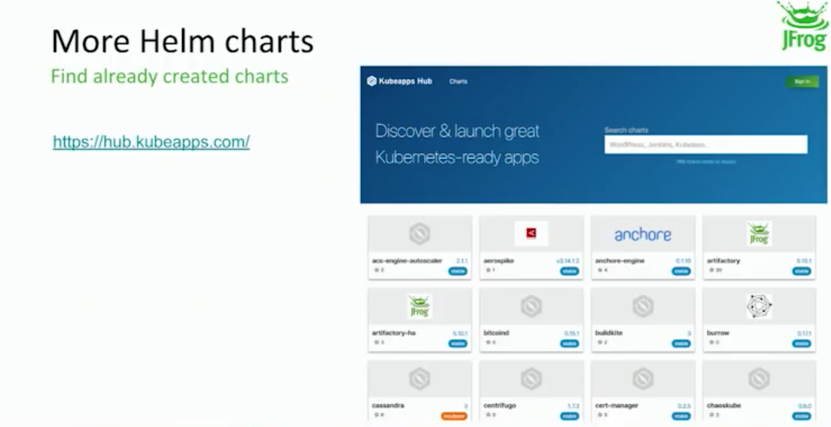Click the stable badge on centrifugo
This screenshot has width=831, height=427.
tap(570, 416)
